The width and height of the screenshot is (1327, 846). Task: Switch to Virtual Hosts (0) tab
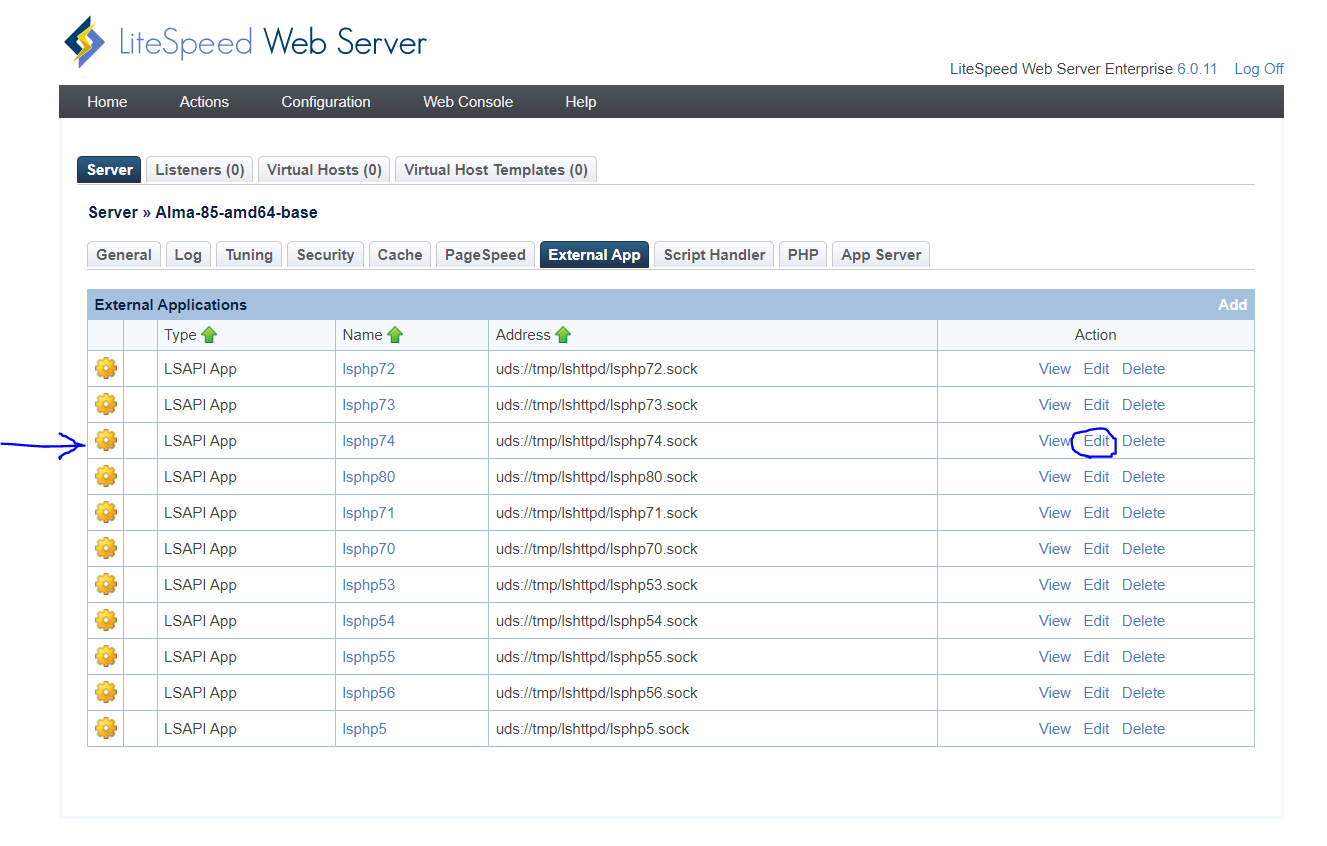point(324,170)
